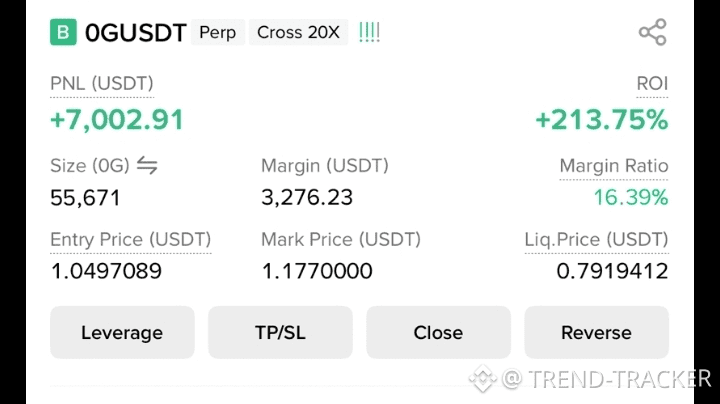720x404 pixels.
Task: Tap the green B buy-side badge
Action: 63,32
